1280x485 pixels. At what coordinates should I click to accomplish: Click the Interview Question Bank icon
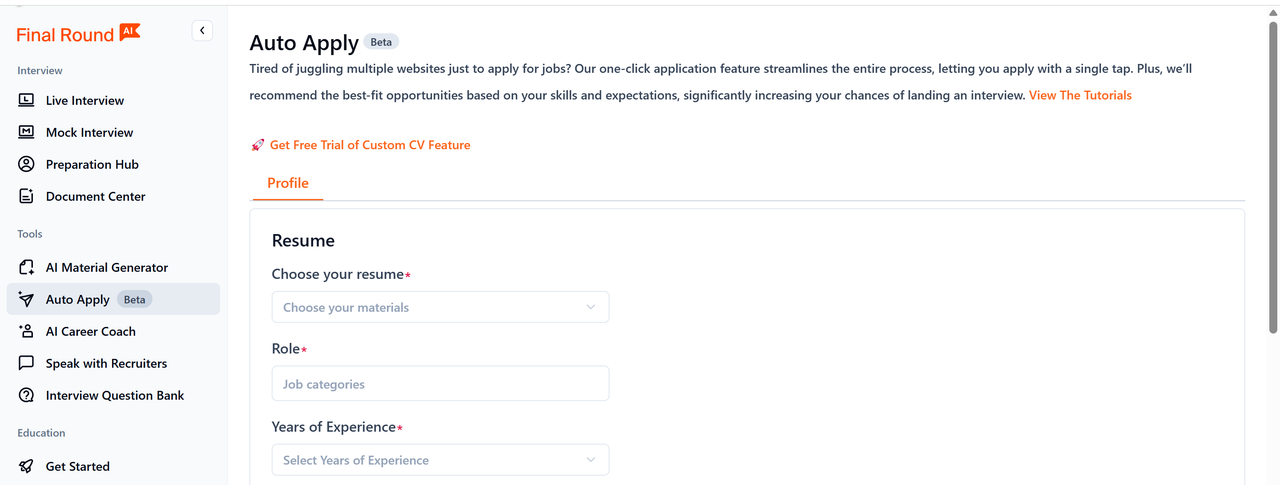(x=27, y=395)
